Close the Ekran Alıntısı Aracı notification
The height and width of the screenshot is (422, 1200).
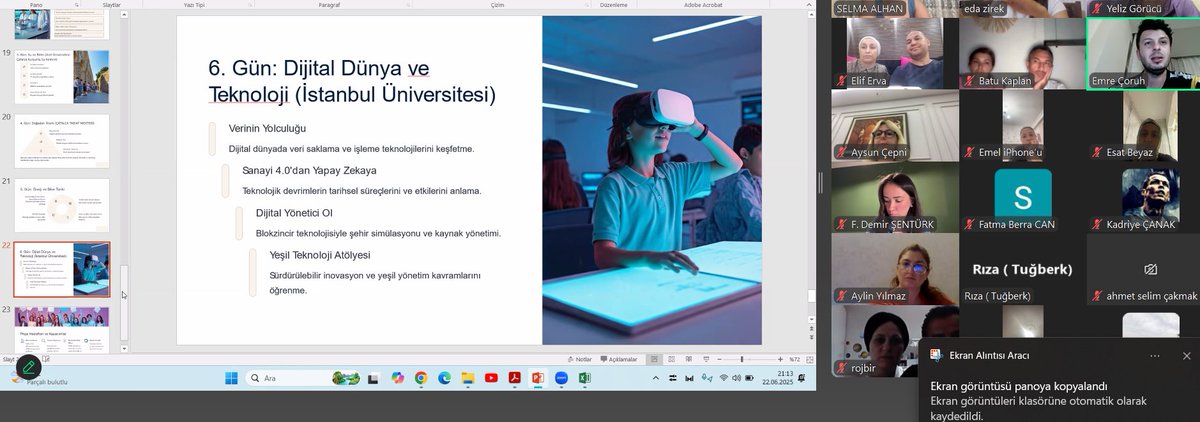(x=1187, y=356)
